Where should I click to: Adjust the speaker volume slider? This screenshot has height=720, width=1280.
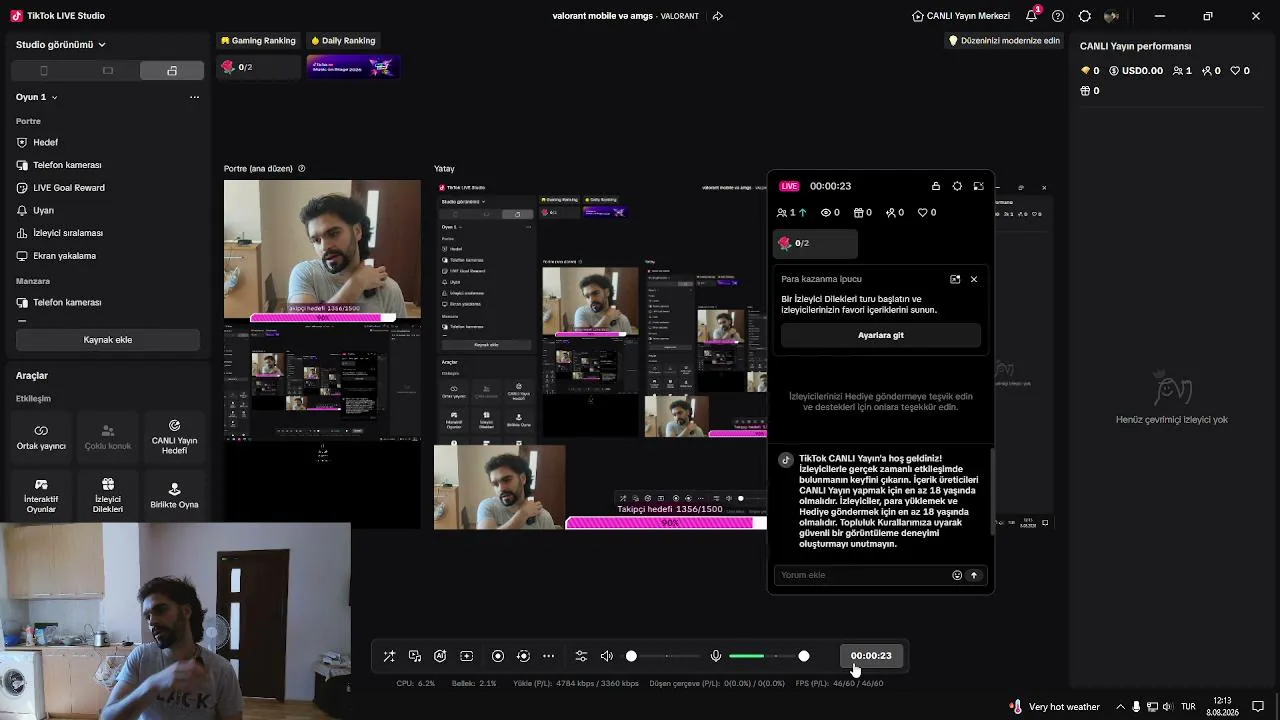pyautogui.click(x=664, y=656)
